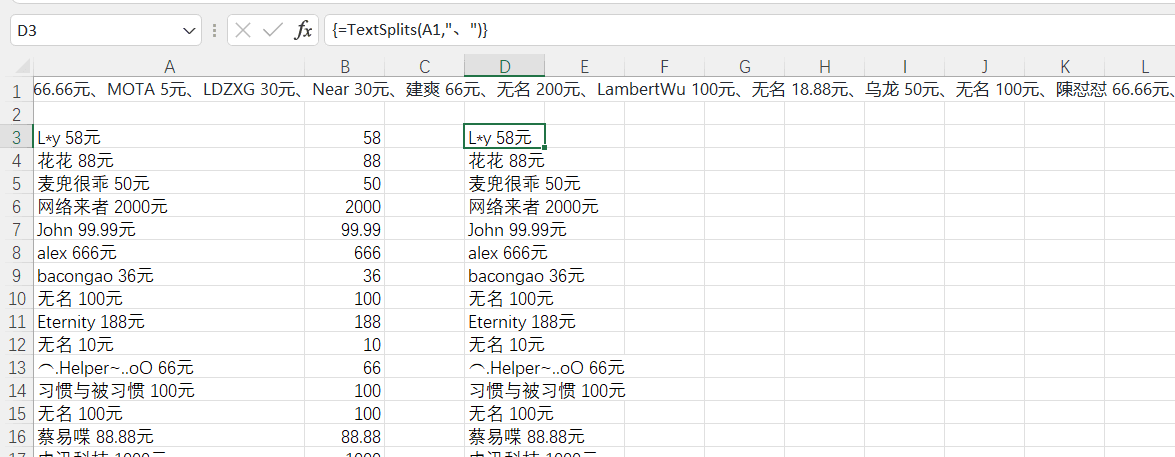Viewport: 1175px width, 457px height.
Task: Click the Cancel (X) formula bar icon
Action: pyautogui.click(x=243, y=31)
